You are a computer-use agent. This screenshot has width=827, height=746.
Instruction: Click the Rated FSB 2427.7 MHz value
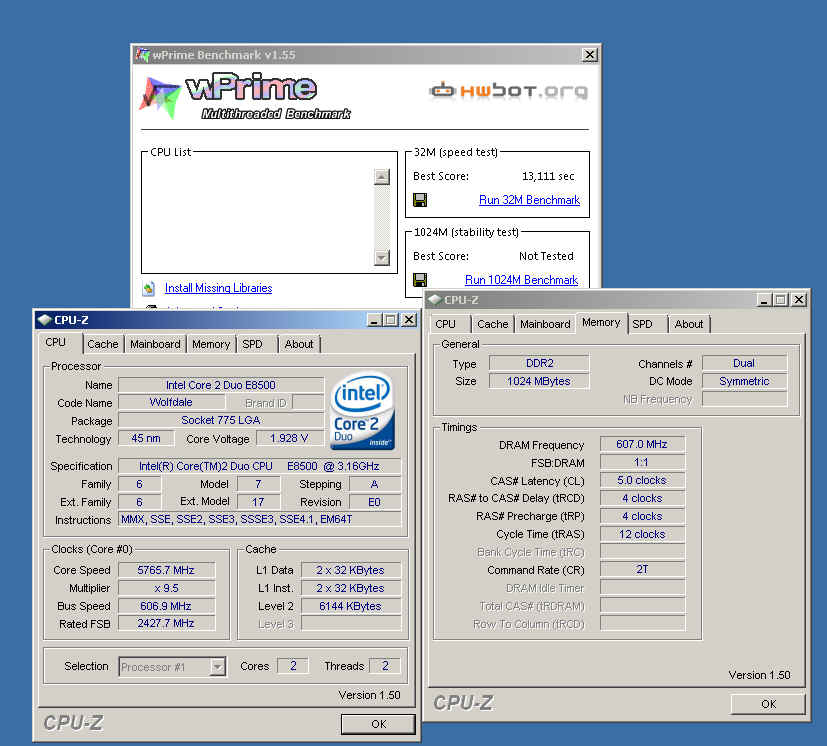click(x=166, y=624)
